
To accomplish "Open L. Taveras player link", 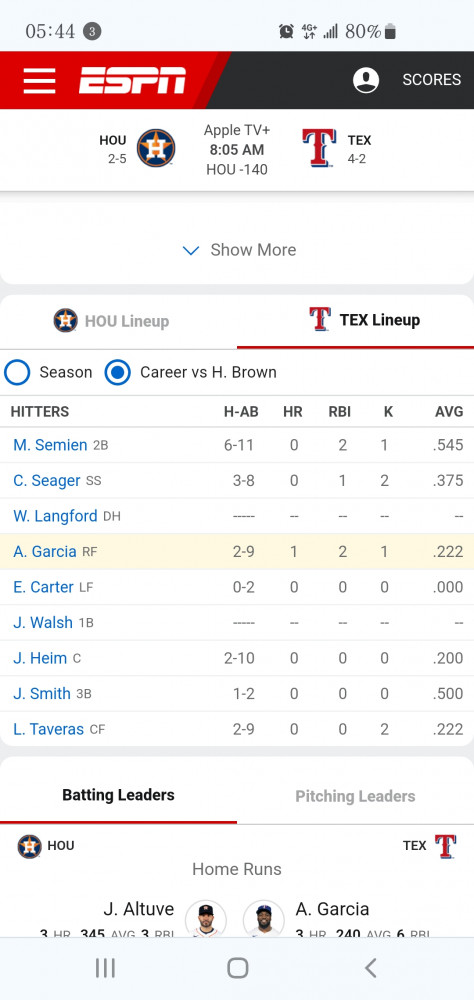I will click(48, 729).
